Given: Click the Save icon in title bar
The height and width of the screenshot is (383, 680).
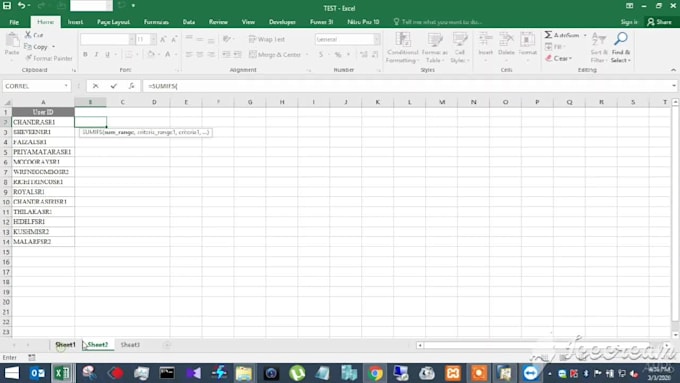Looking at the screenshot, I should 7,6.
